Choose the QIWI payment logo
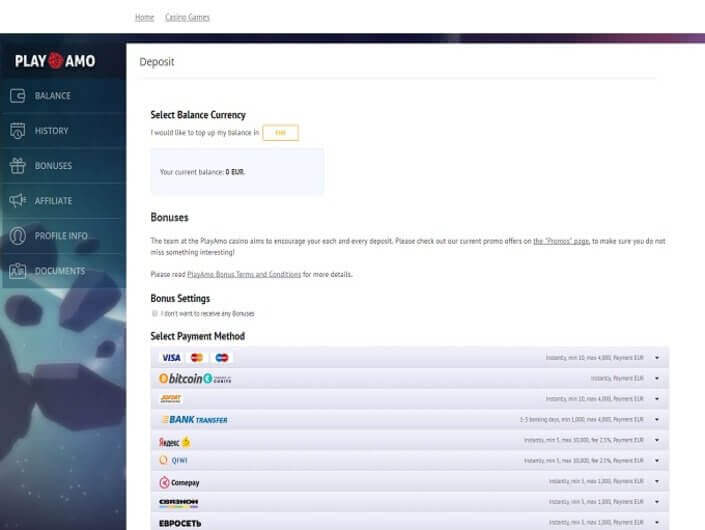 click(174, 460)
